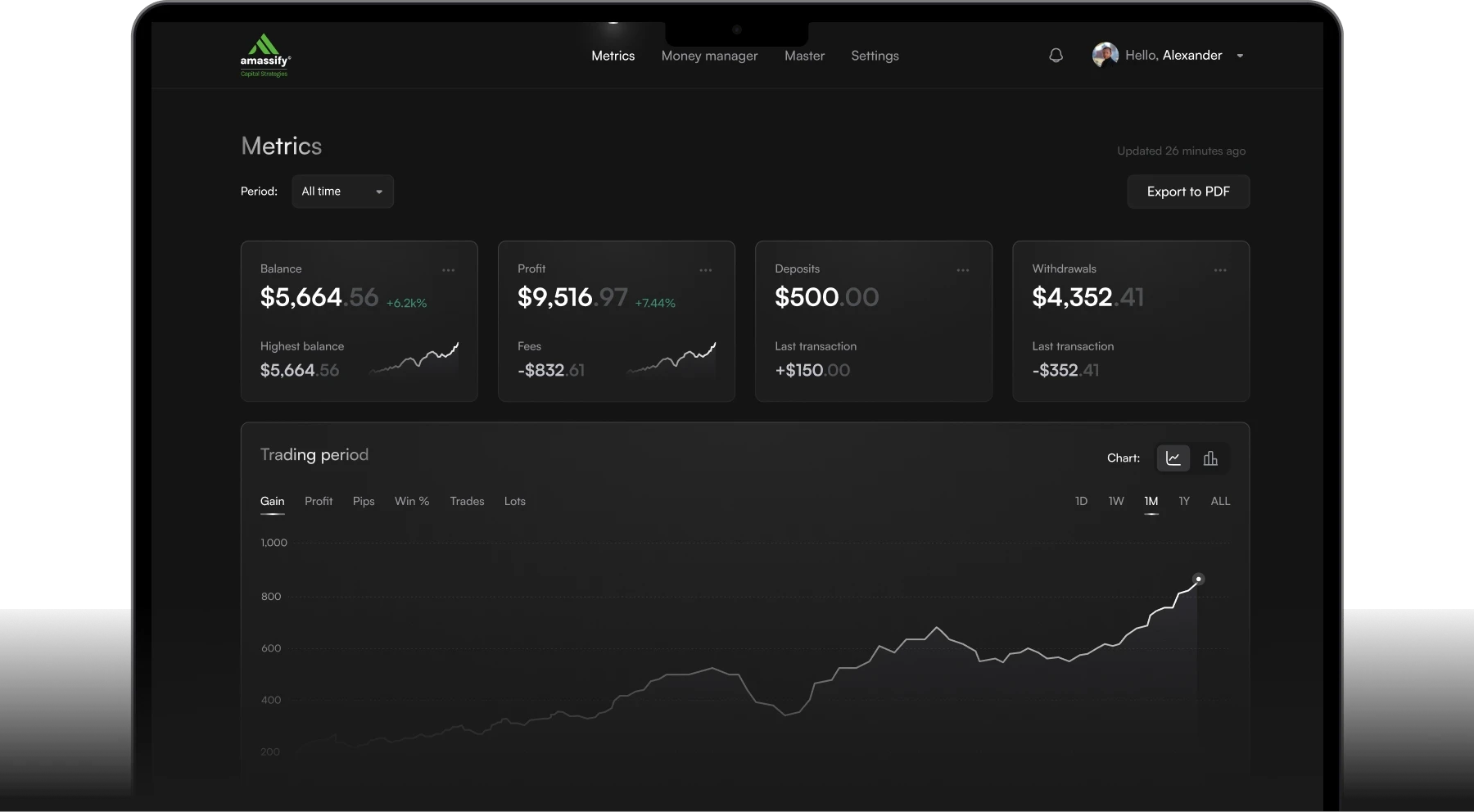Screen dimensions: 1474x812
Task: Select the line chart view icon
Action: click(x=1173, y=458)
